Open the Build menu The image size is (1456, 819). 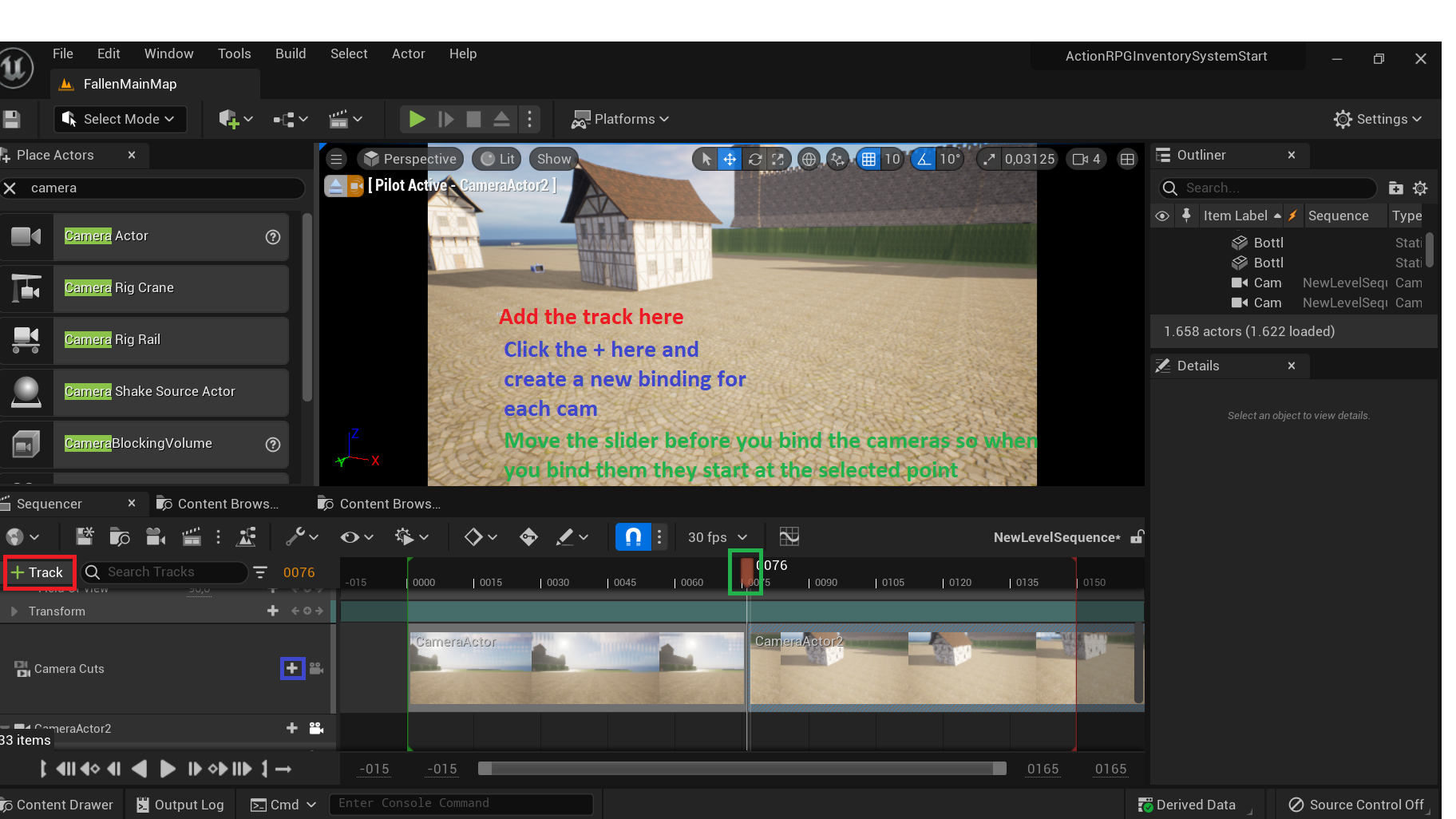pos(291,54)
